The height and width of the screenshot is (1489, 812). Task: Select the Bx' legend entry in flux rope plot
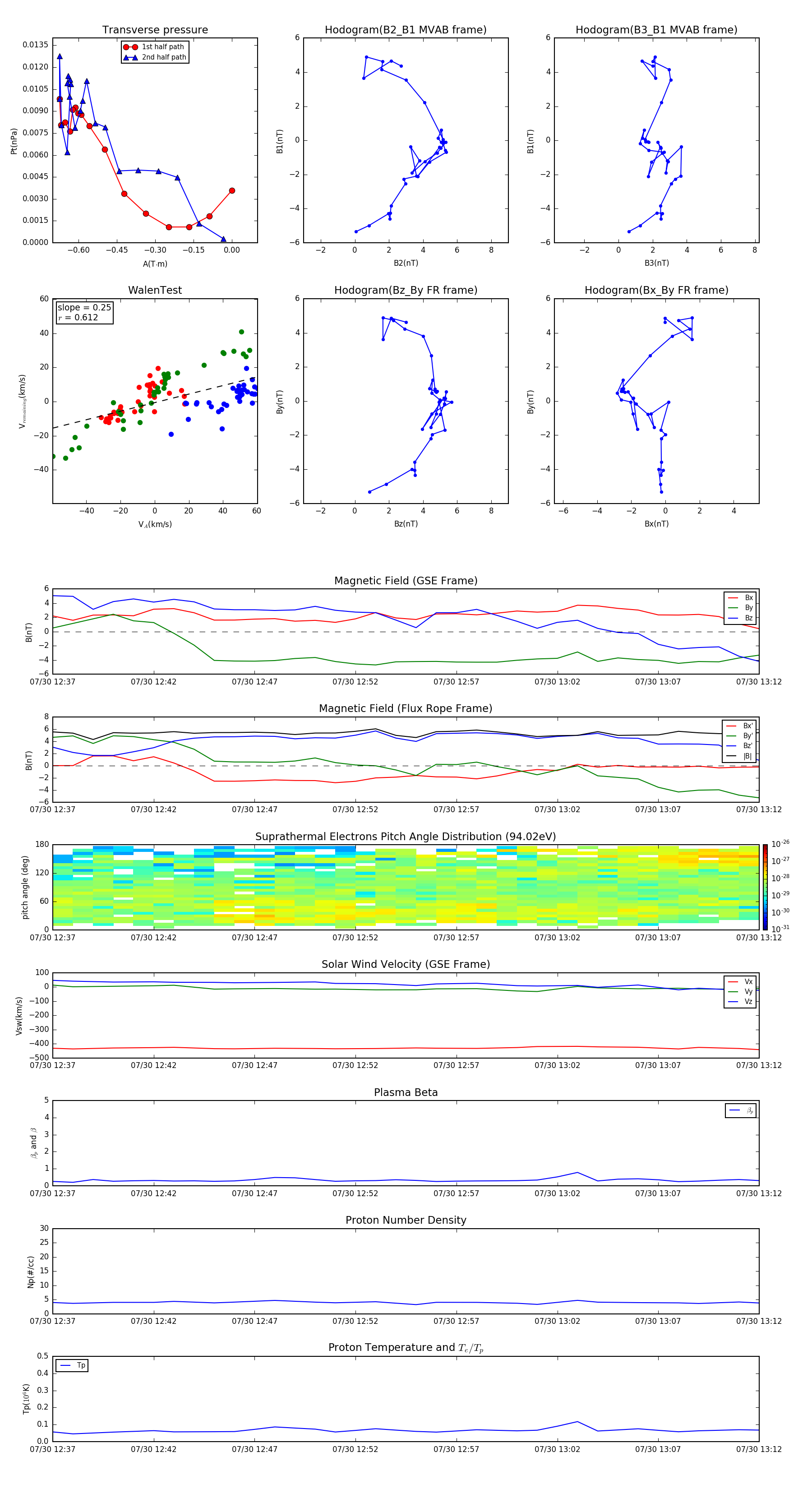[x=740, y=726]
